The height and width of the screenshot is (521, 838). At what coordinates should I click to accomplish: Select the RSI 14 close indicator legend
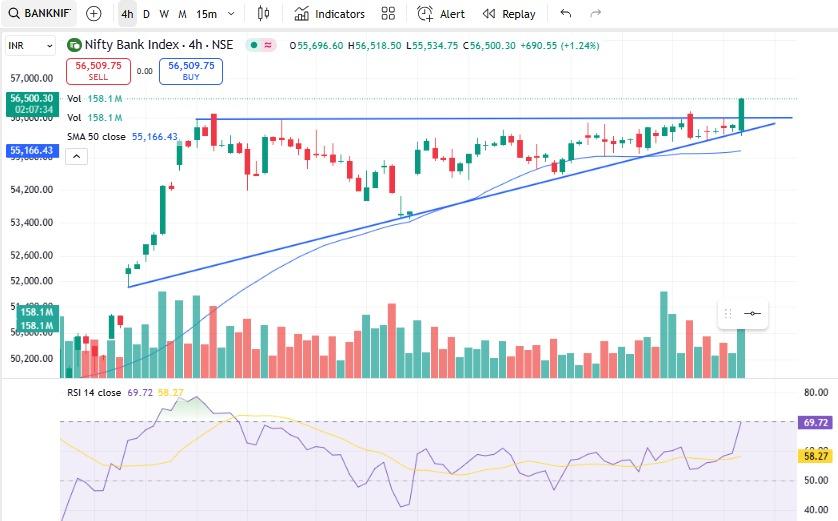125,393
